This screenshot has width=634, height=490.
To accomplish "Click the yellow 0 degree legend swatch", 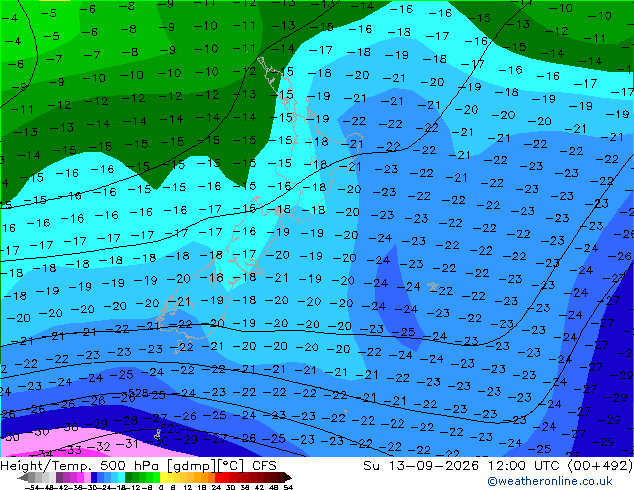I will (x=164, y=478).
